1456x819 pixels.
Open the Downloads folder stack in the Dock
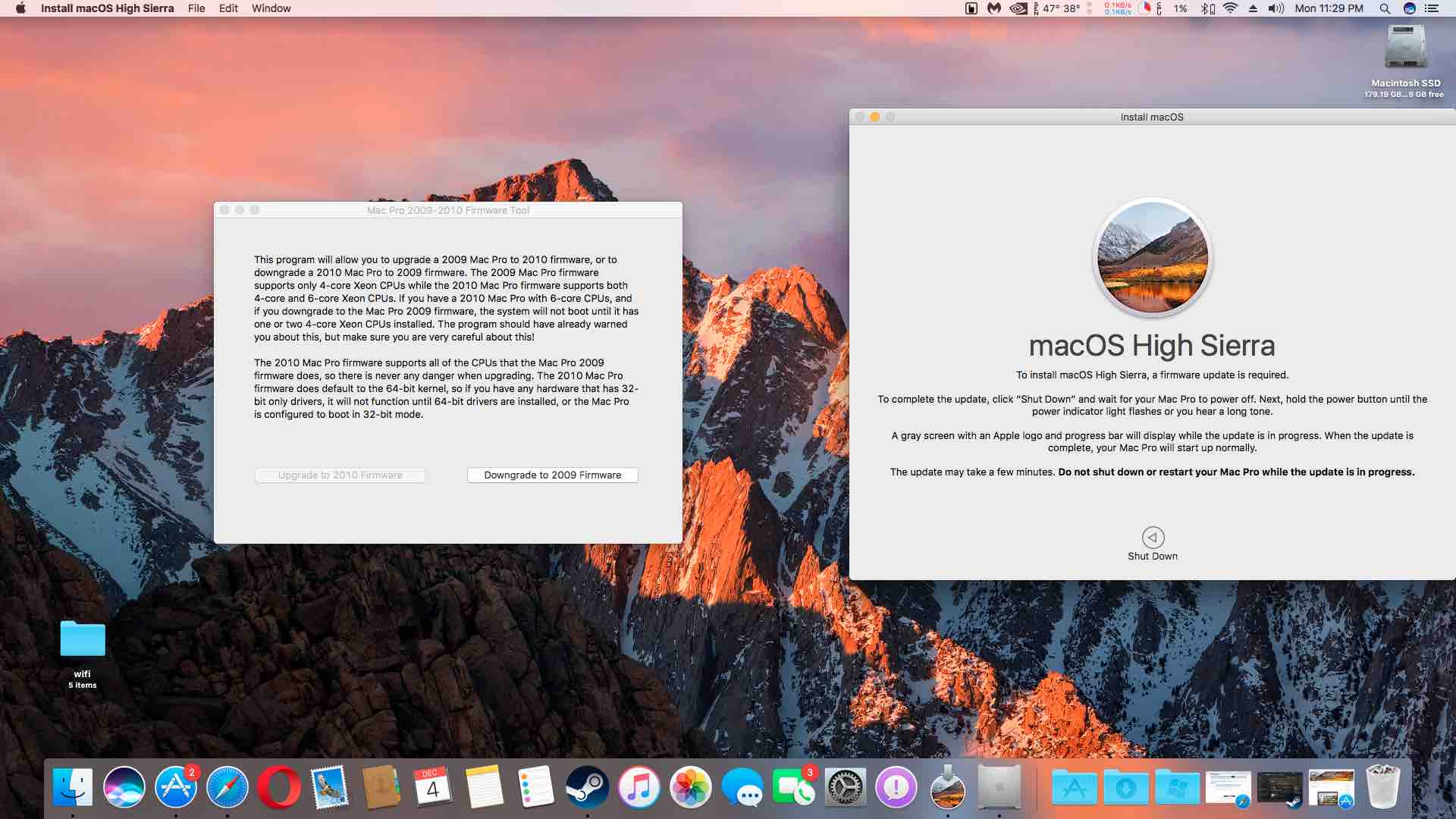coord(1126,787)
